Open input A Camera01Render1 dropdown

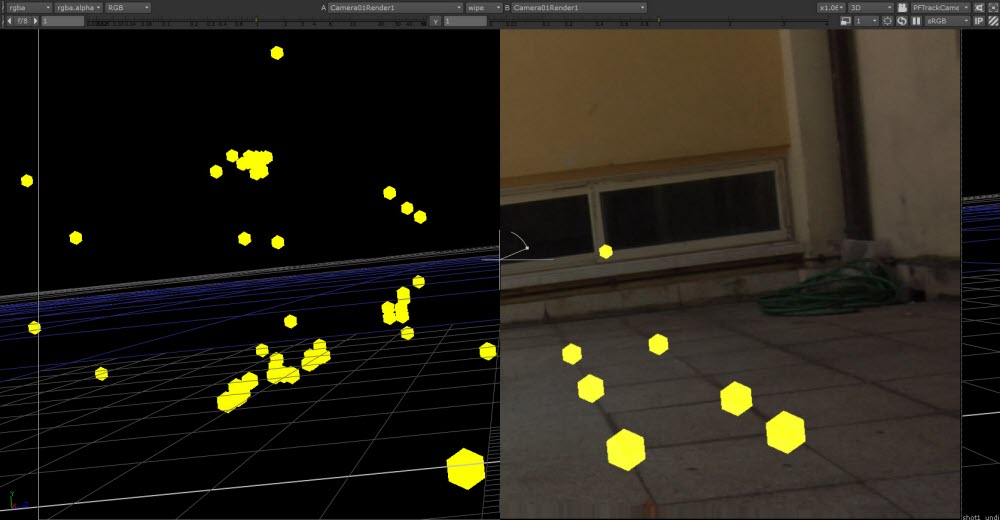pos(395,8)
